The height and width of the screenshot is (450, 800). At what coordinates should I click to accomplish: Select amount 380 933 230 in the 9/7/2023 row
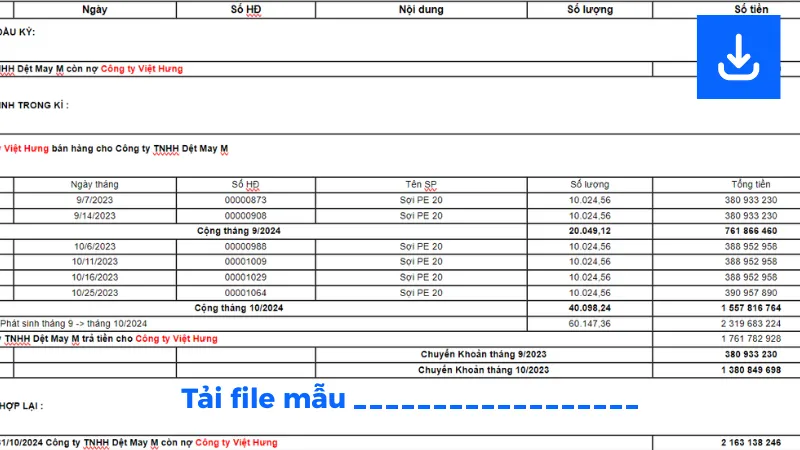[x=751, y=200]
